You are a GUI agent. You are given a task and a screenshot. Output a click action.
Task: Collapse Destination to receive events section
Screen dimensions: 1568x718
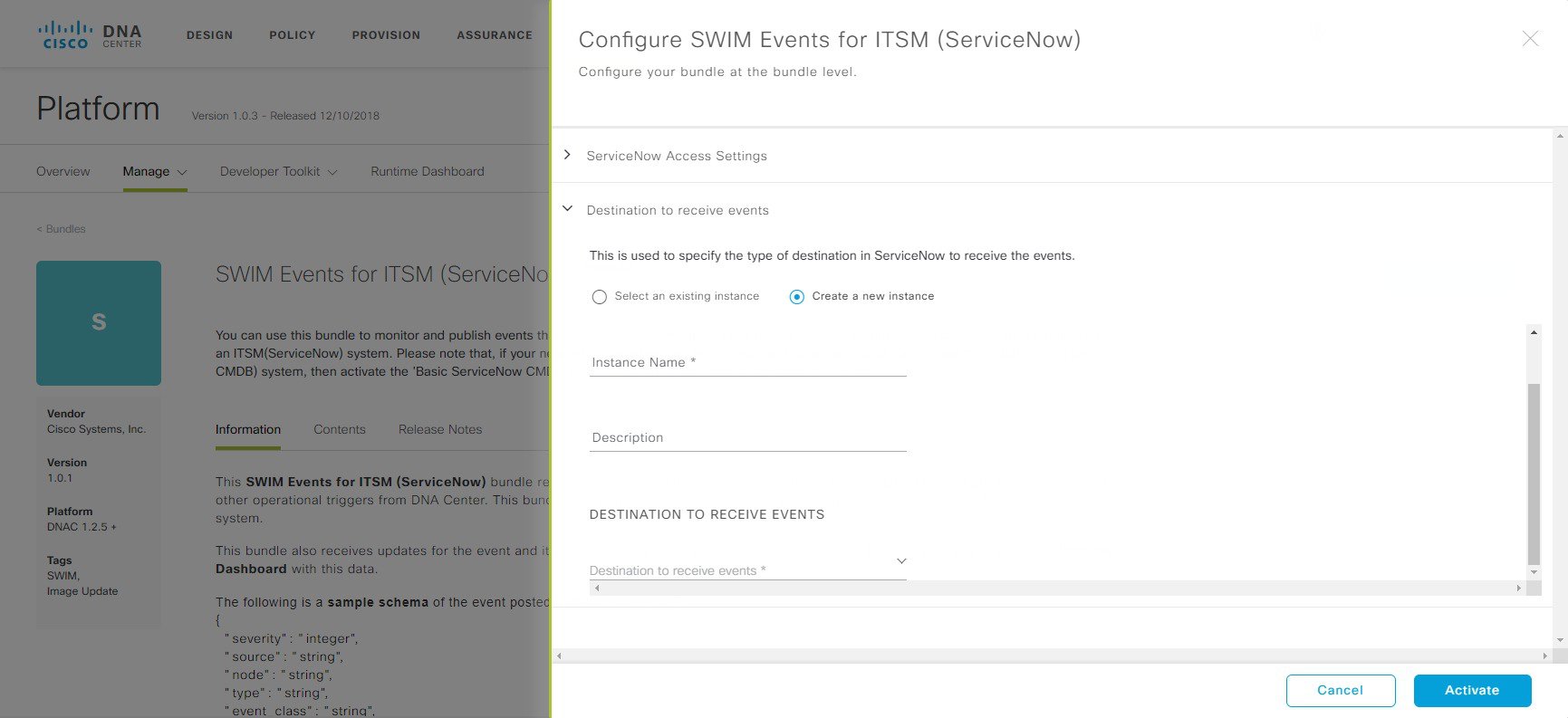[x=567, y=209]
